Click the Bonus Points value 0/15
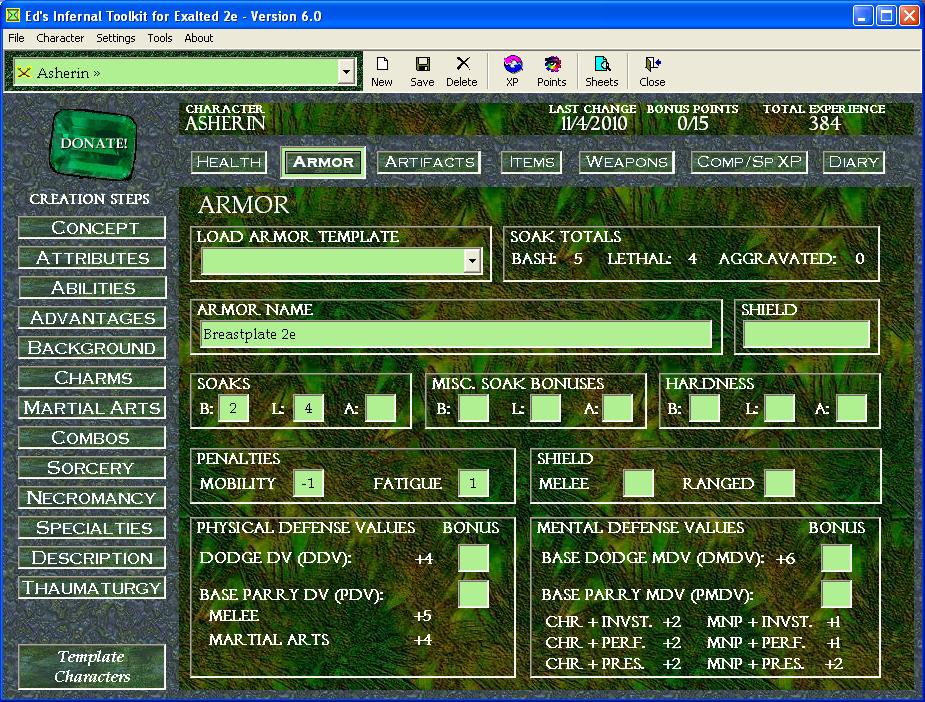 point(692,124)
